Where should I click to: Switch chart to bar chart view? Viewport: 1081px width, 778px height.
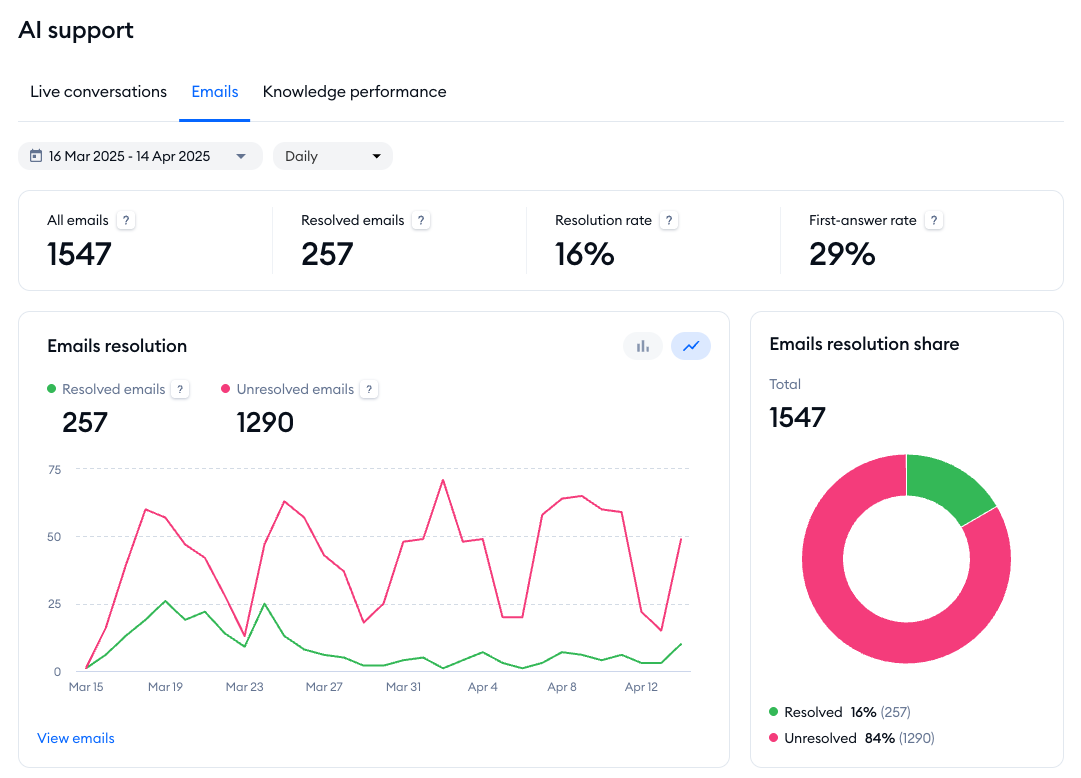click(642, 346)
